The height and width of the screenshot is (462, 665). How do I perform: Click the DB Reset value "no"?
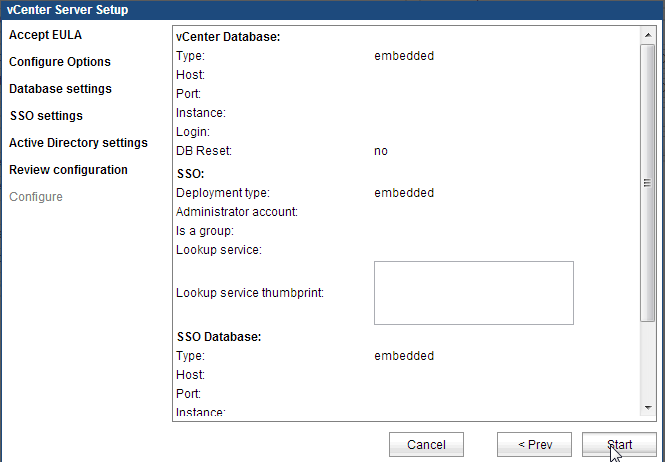381,151
